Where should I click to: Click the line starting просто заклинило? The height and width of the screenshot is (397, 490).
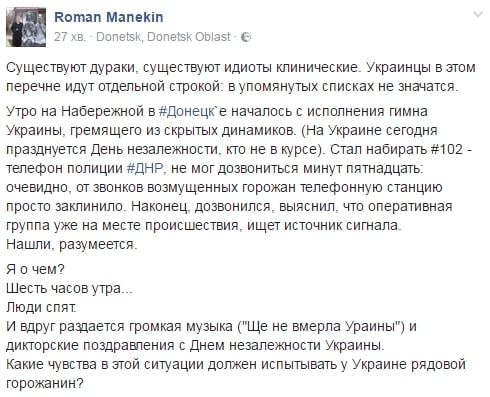229,206
